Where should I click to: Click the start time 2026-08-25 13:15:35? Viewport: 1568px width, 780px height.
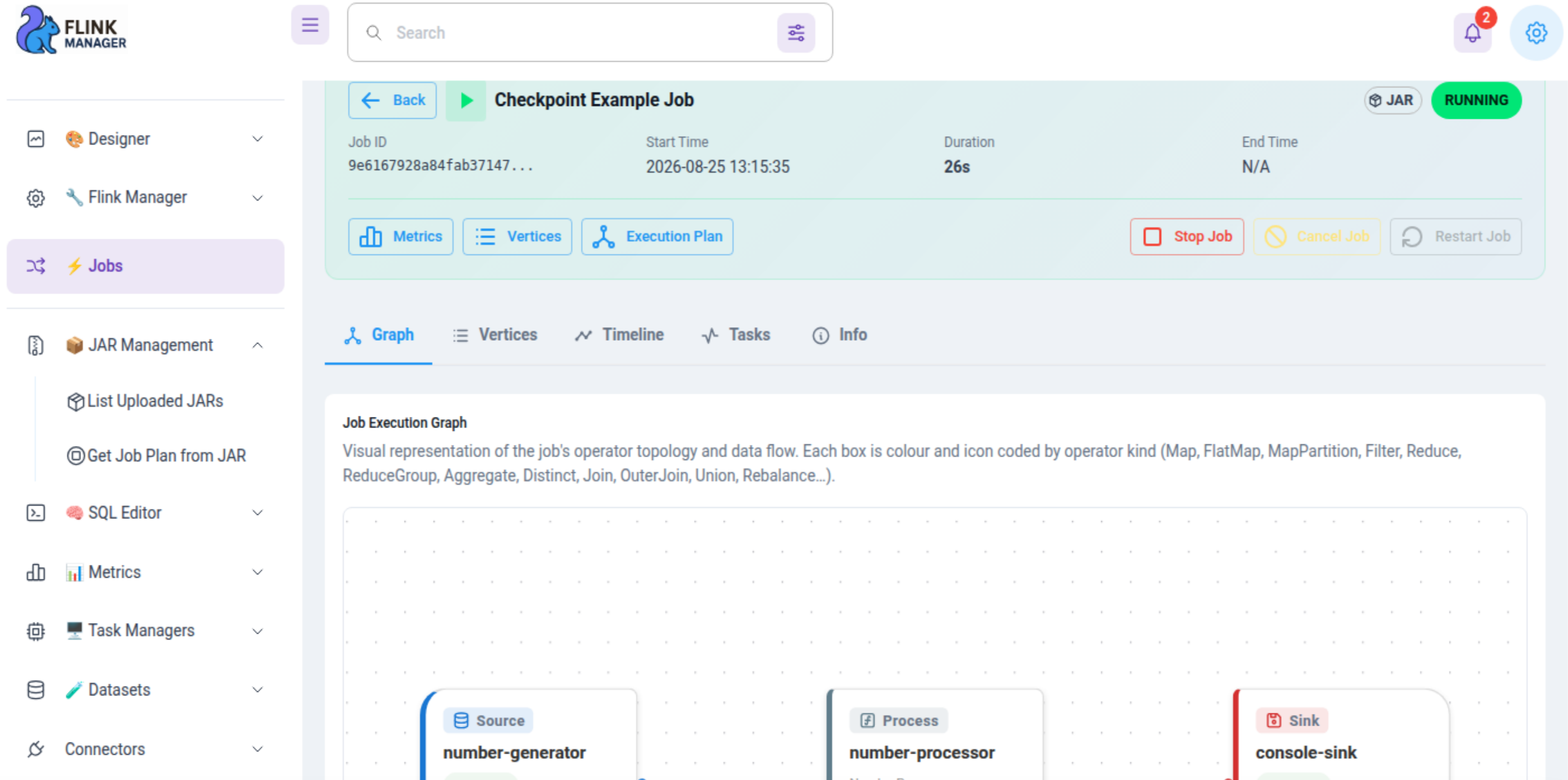point(718,167)
